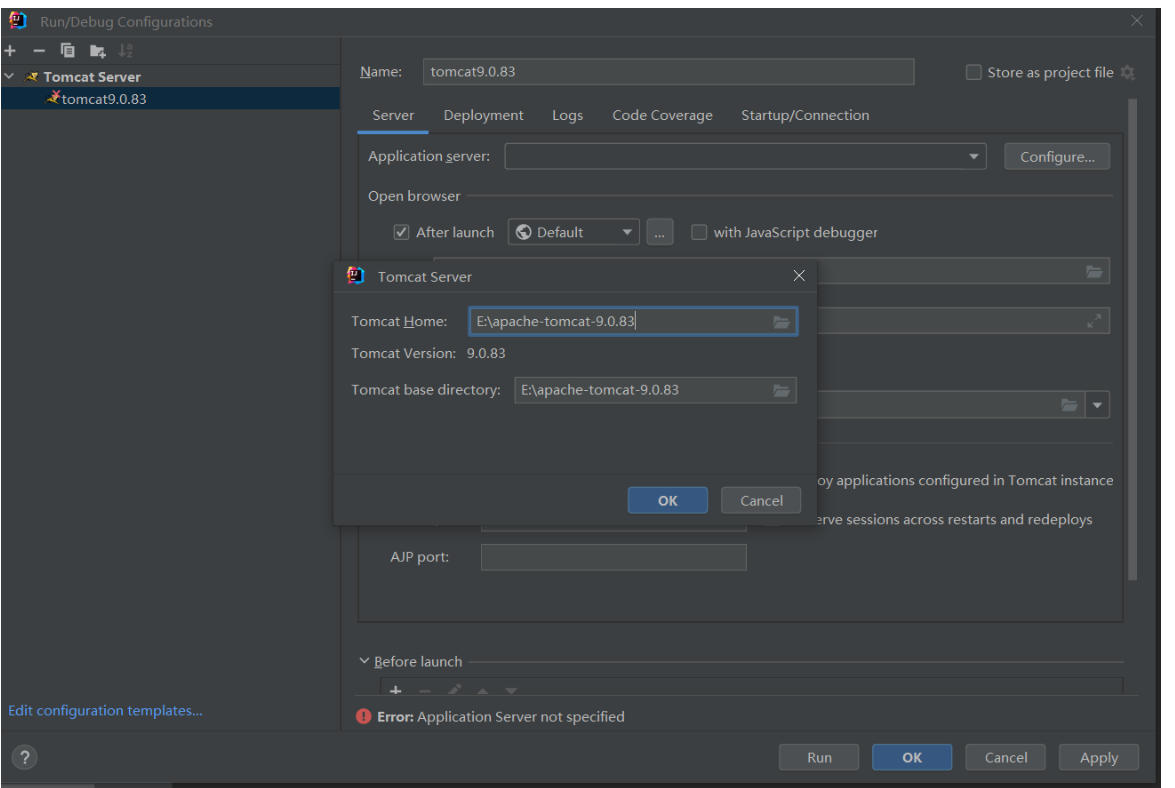Open Edit configuration templates link
Screen dimensions: 1175x788
pyautogui.click(x=106, y=710)
